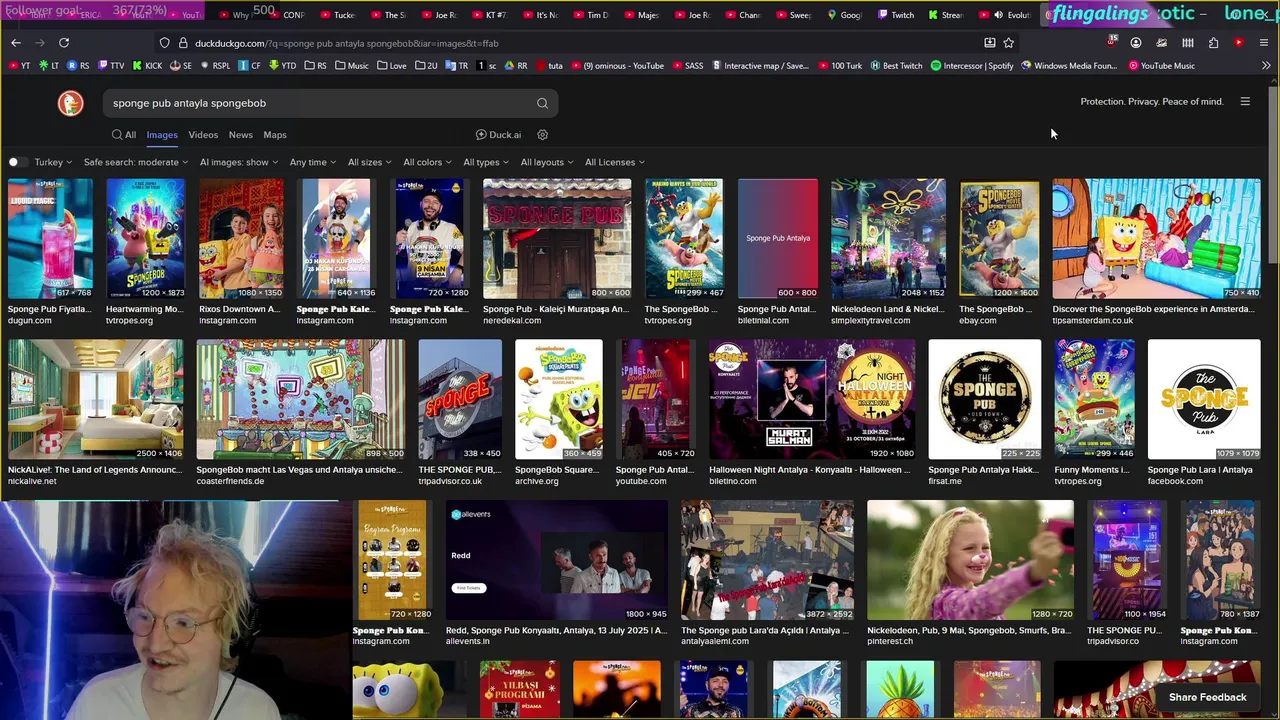Open the YT bookmark in bookmarks bar
Viewport: 1280px width, 720px height.
click(x=19, y=66)
